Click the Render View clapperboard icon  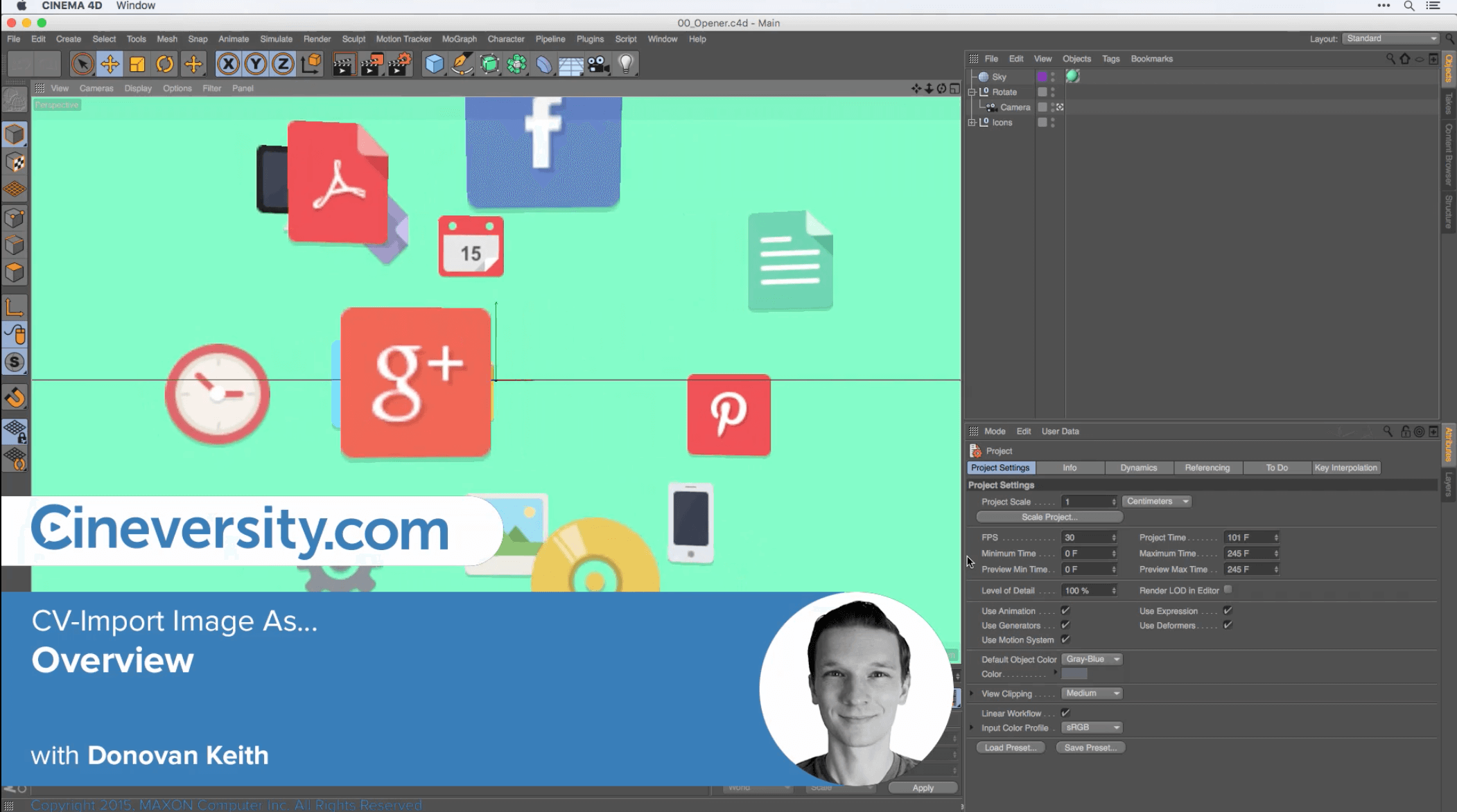pyautogui.click(x=343, y=64)
